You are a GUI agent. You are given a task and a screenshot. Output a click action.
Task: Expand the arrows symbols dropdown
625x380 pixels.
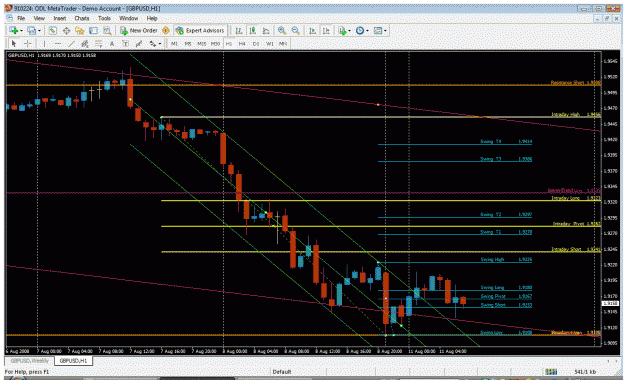160,43
